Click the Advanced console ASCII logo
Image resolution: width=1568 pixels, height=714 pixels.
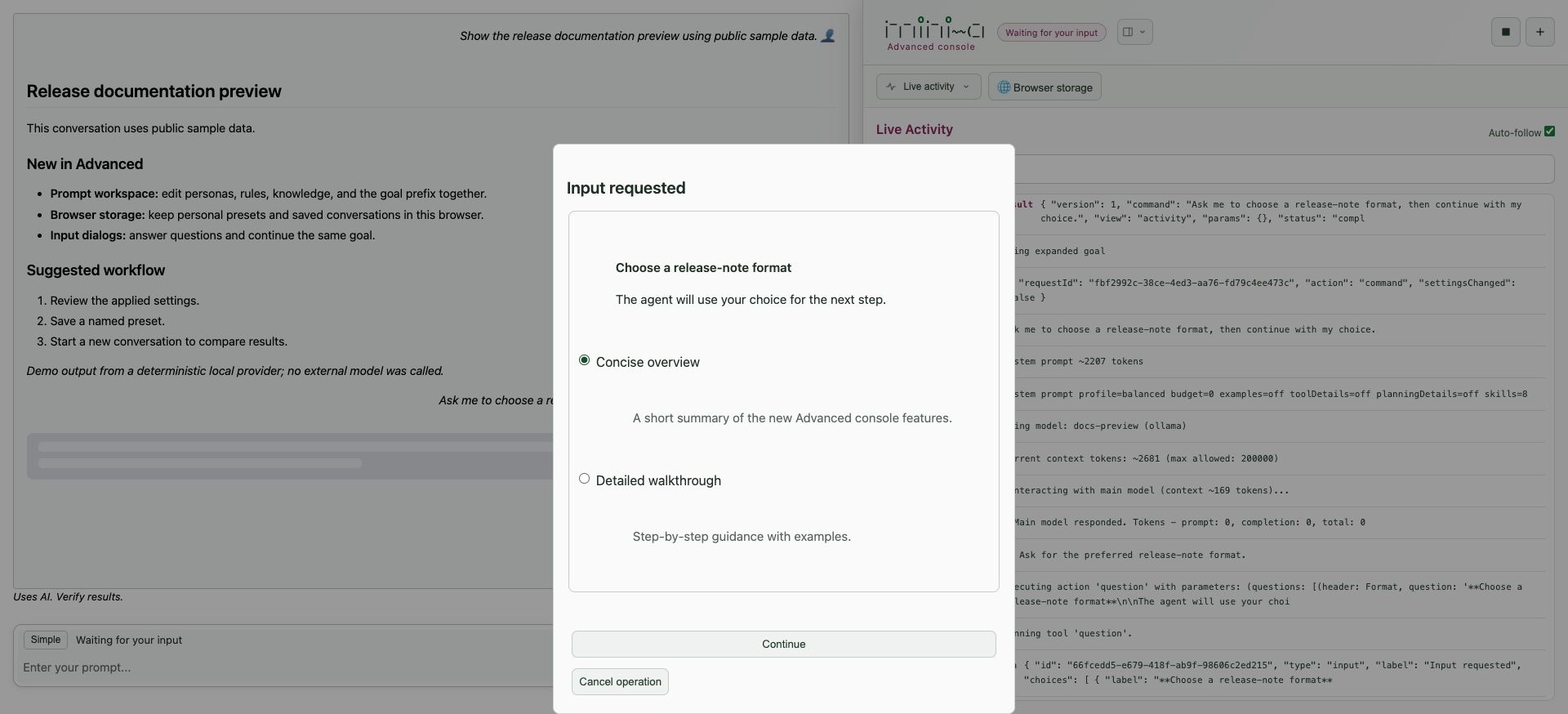click(x=934, y=33)
